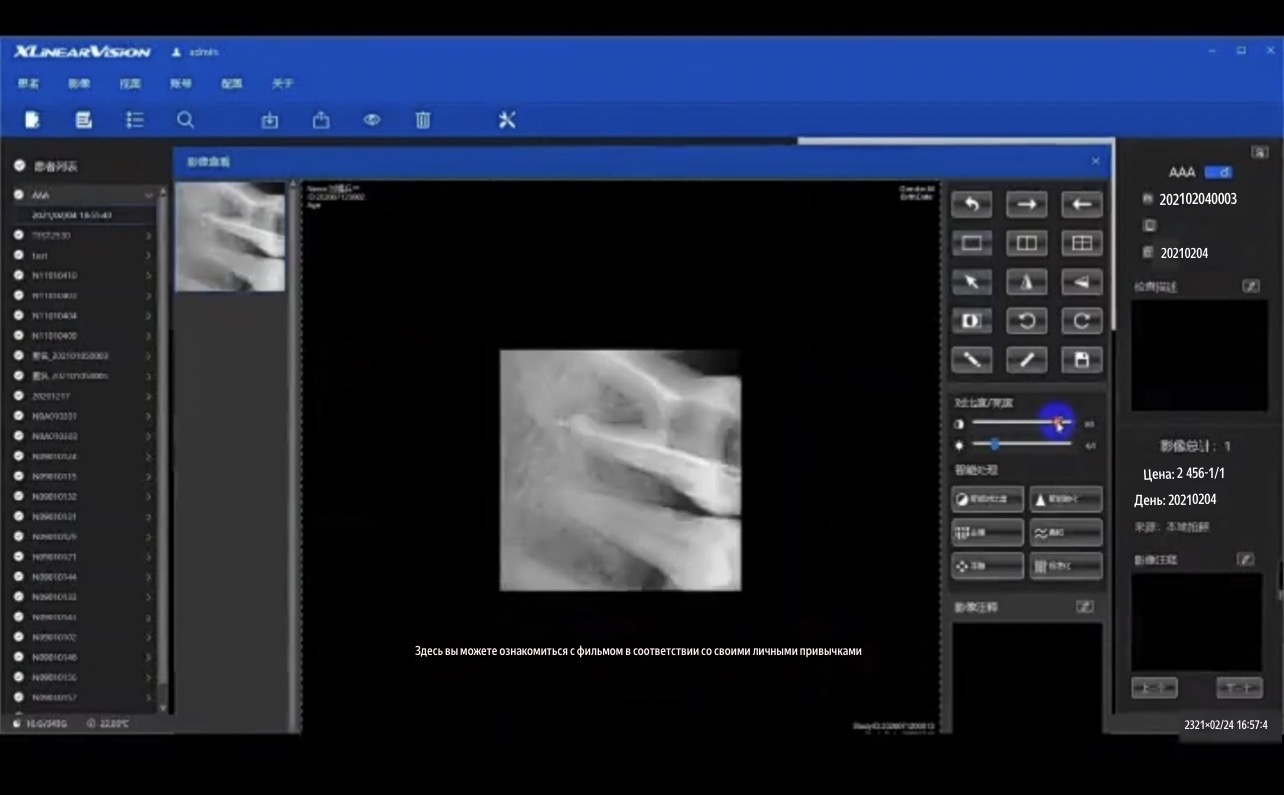Toggle check circle beside patient N11010410

click(x=19, y=275)
